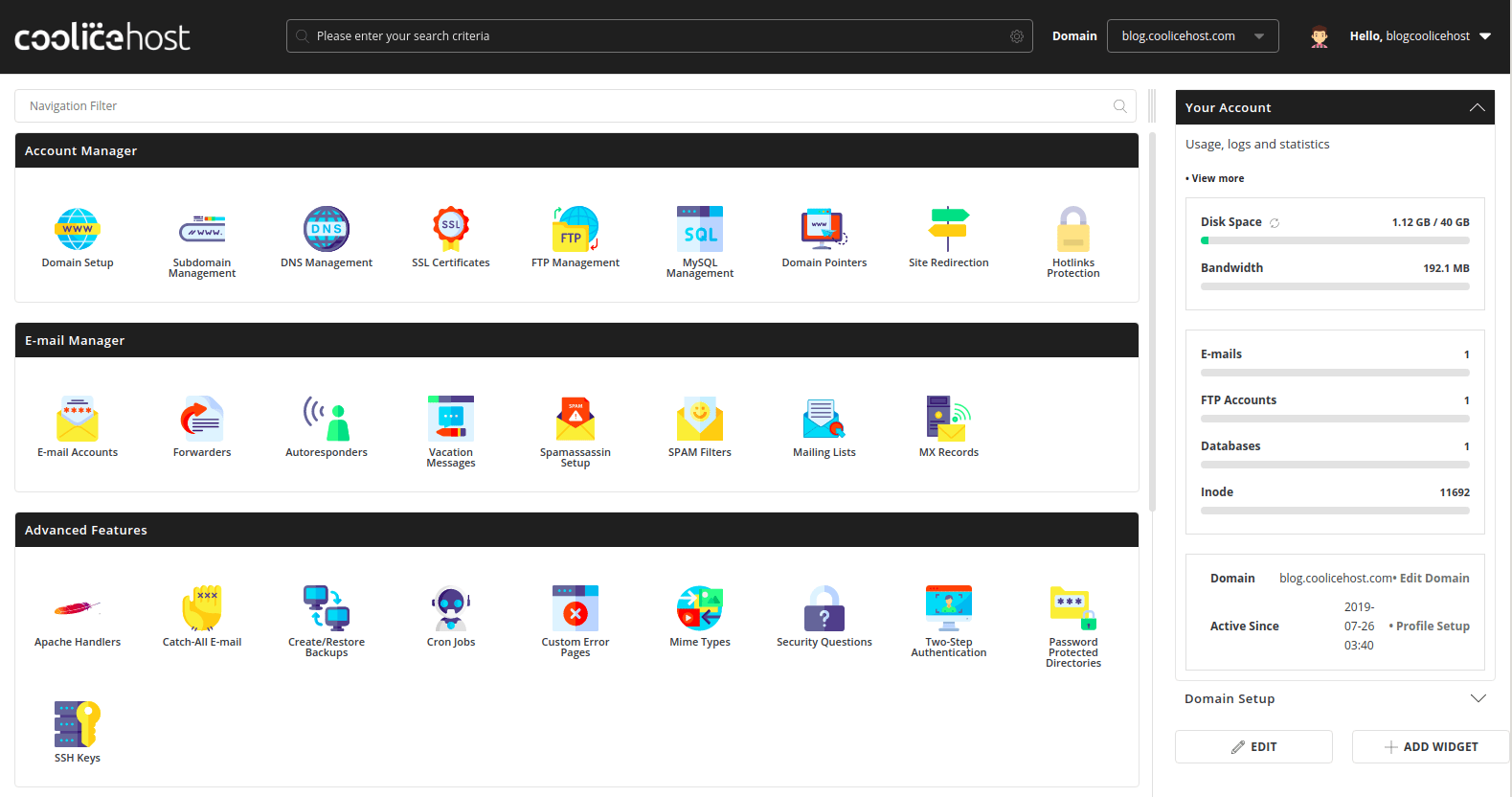Click the FTP Accounts usage bar

[1335, 419]
